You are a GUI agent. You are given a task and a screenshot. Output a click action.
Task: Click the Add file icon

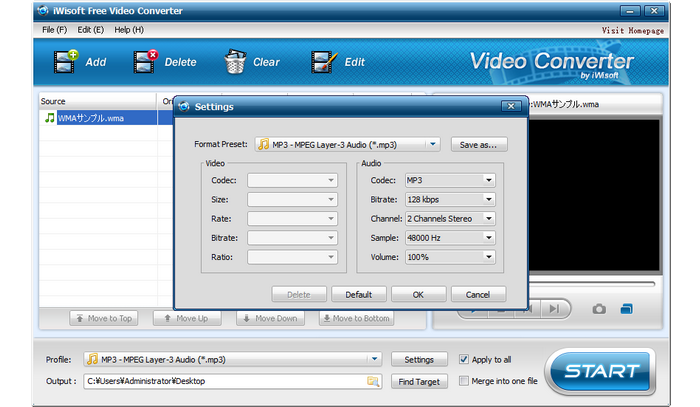point(66,62)
